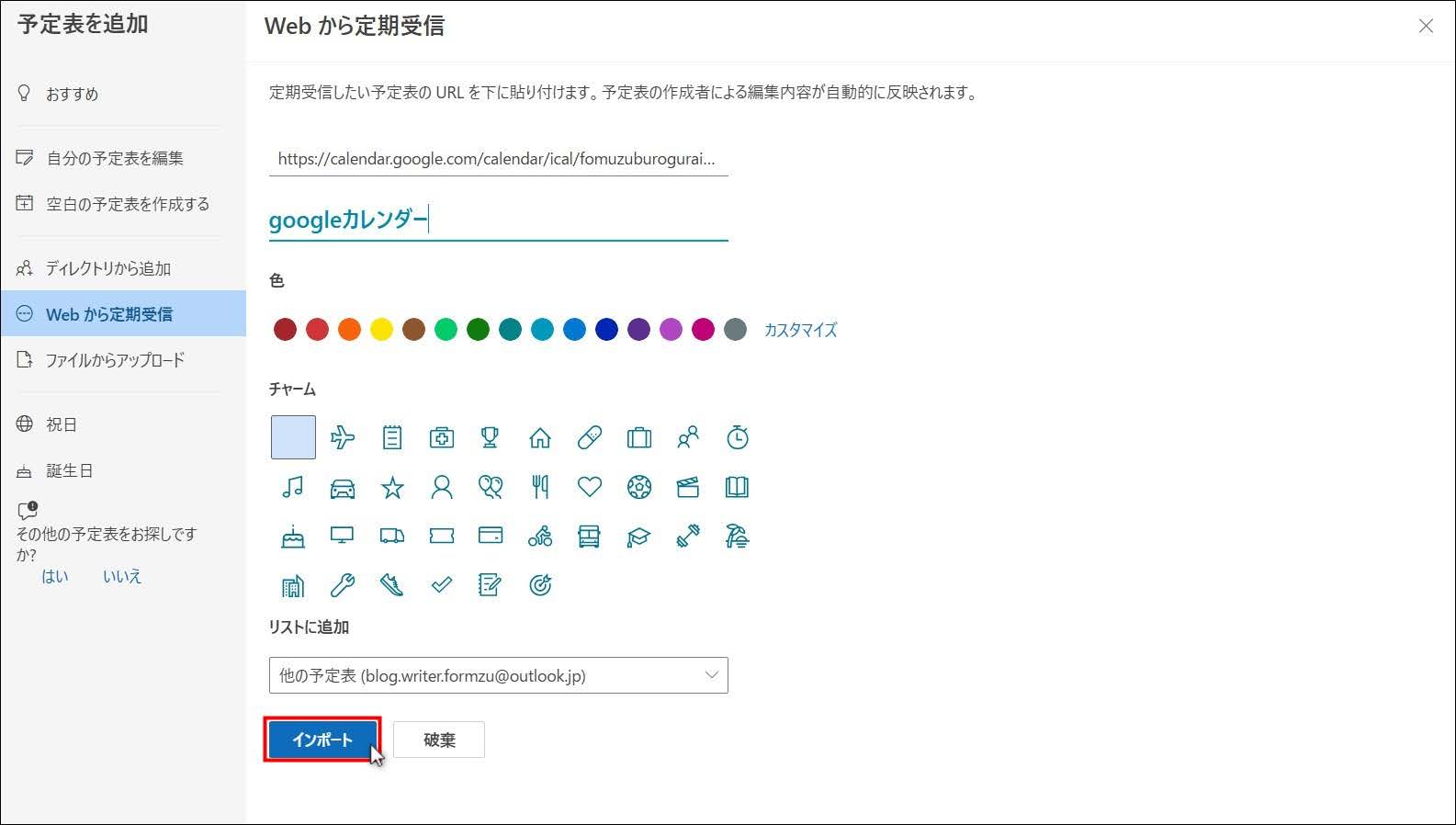Choose the first-aid kit charm
The height and width of the screenshot is (825, 1456).
442,437
